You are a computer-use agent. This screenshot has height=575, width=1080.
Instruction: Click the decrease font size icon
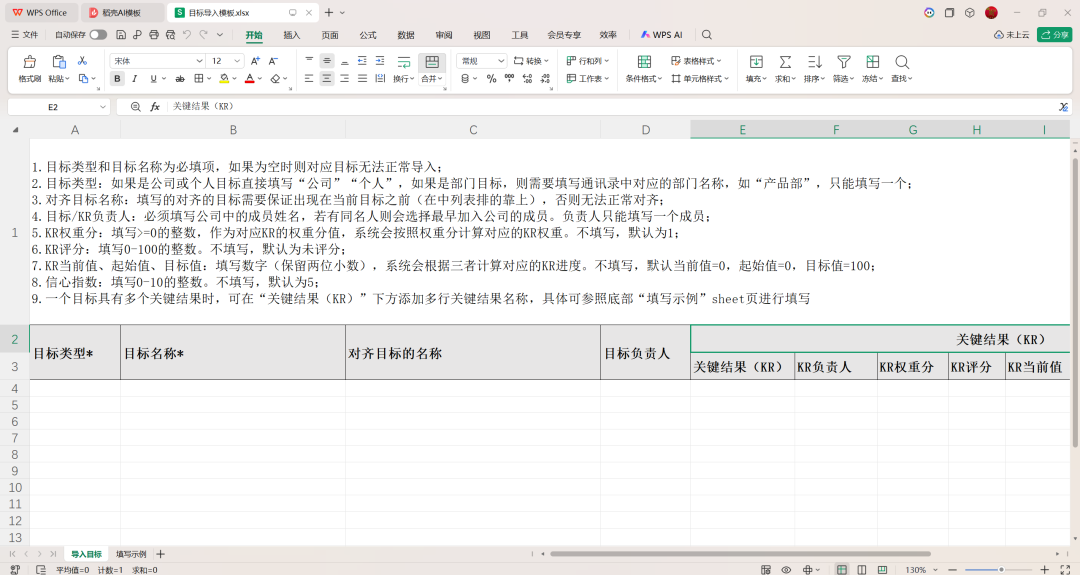click(x=273, y=61)
